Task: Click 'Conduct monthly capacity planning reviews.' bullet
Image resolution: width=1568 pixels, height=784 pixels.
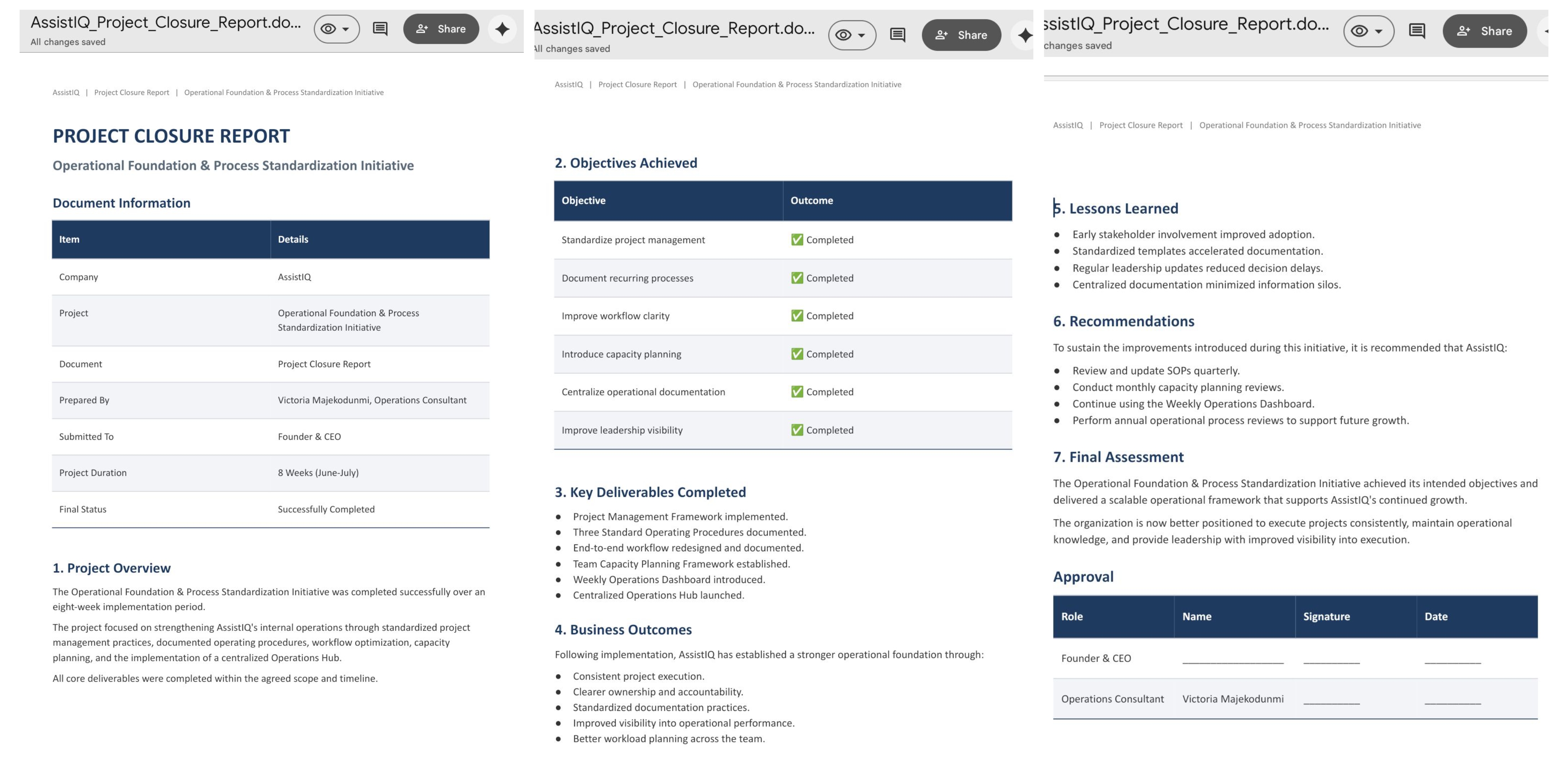Action: pyautogui.click(x=1178, y=387)
